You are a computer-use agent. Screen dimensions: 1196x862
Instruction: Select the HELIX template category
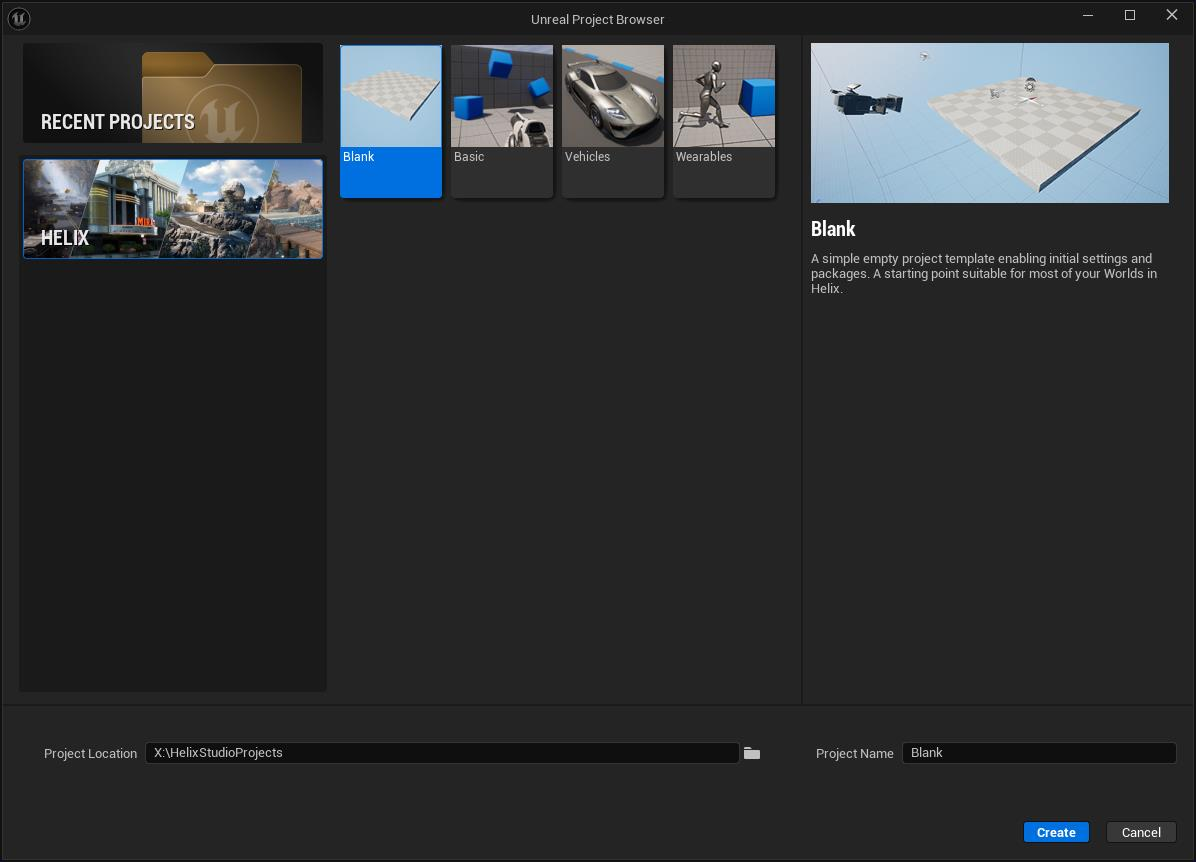click(x=173, y=209)
